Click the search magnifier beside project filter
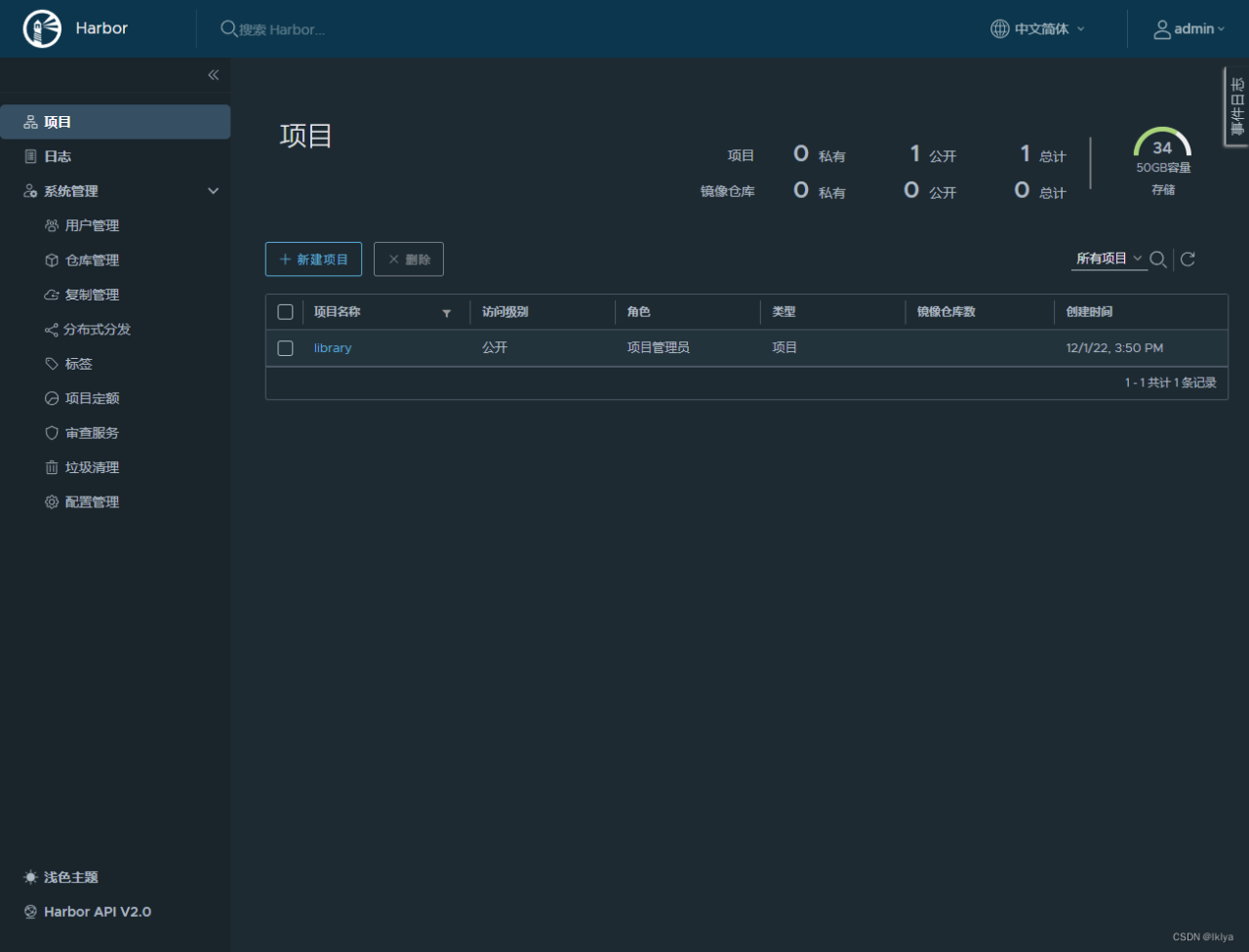This screenshot has width=1249, height=952. 1158,259
